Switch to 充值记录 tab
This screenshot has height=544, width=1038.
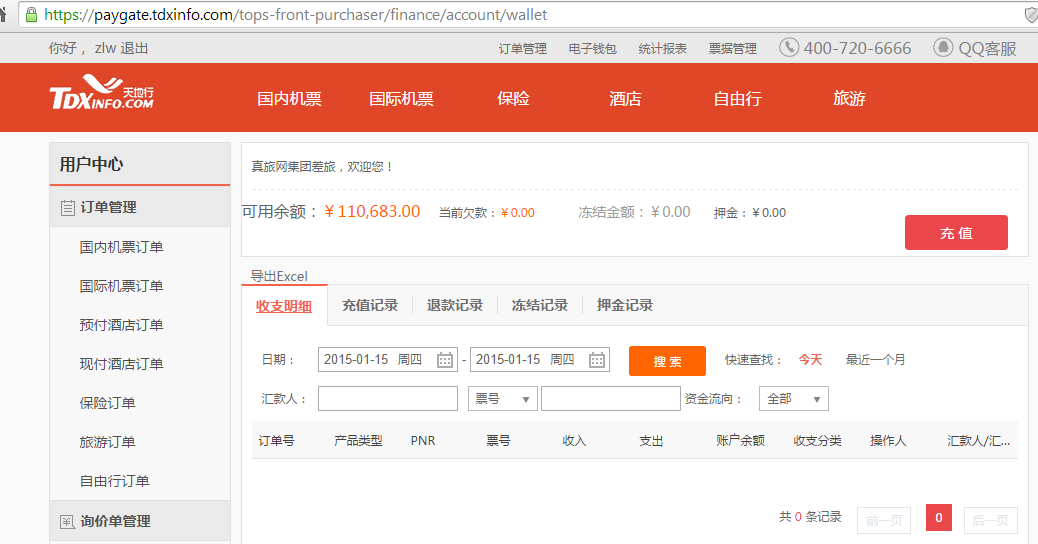[x=369, y=305]
